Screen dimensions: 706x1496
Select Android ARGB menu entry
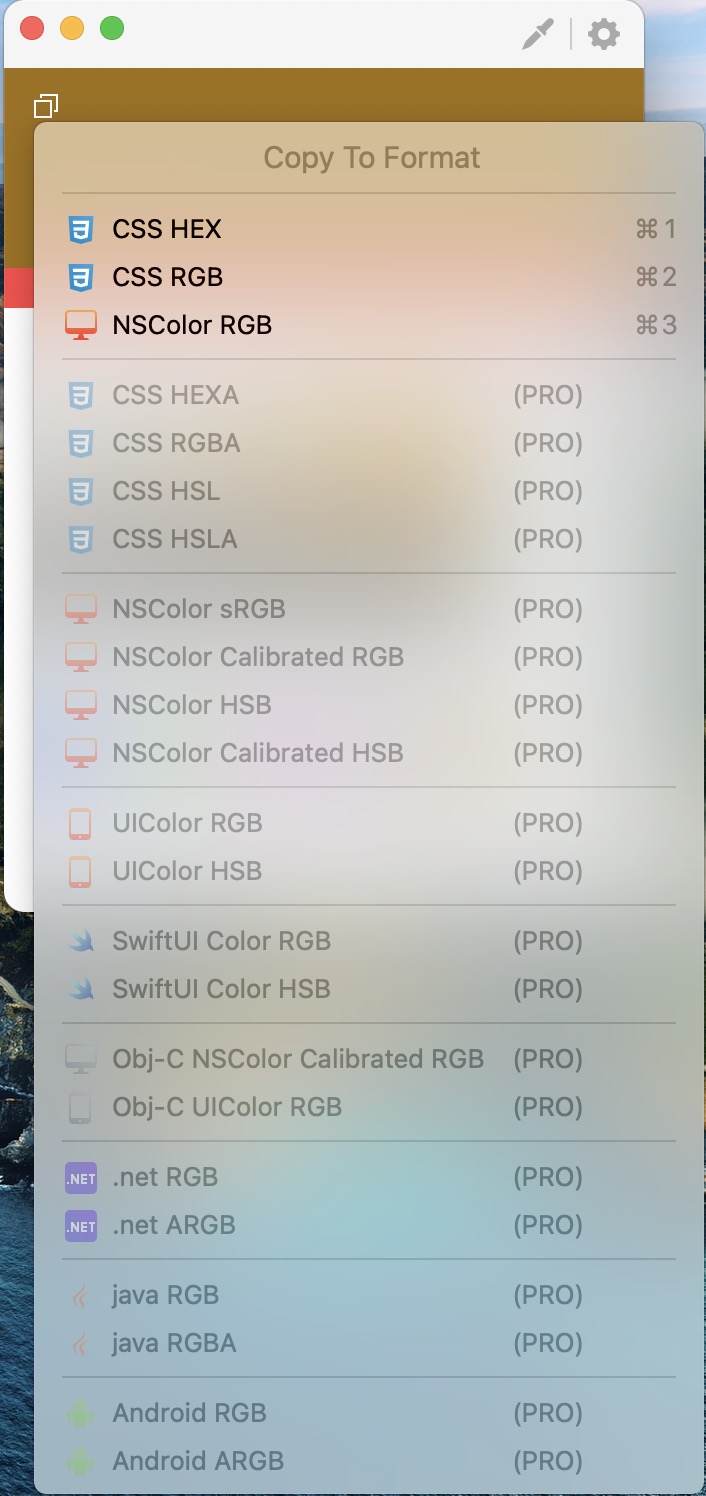pos(198,1461)
